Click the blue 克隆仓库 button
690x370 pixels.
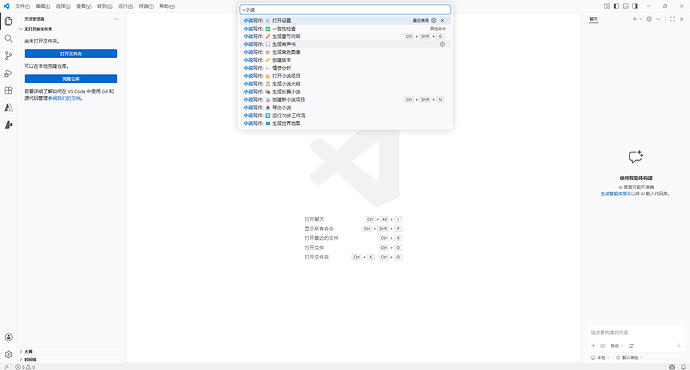click(71, 79)
